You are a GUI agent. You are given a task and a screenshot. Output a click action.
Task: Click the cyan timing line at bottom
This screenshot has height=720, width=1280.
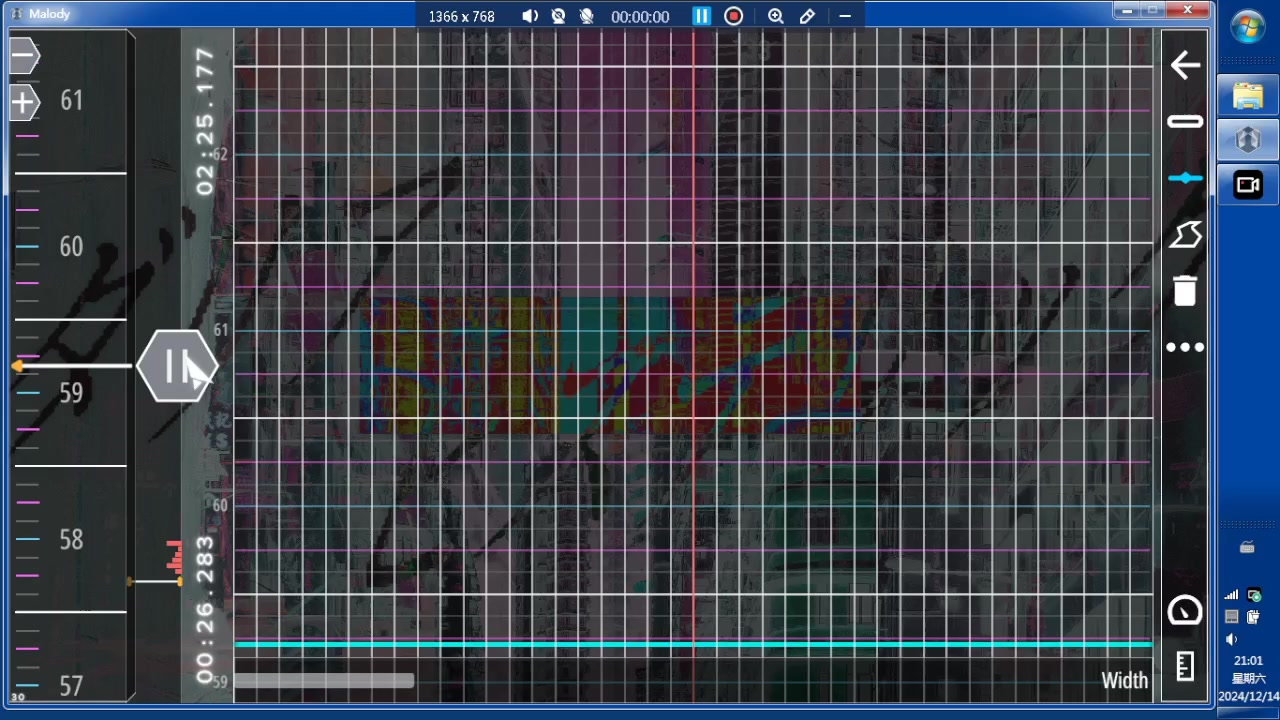(x=693, y=644)
